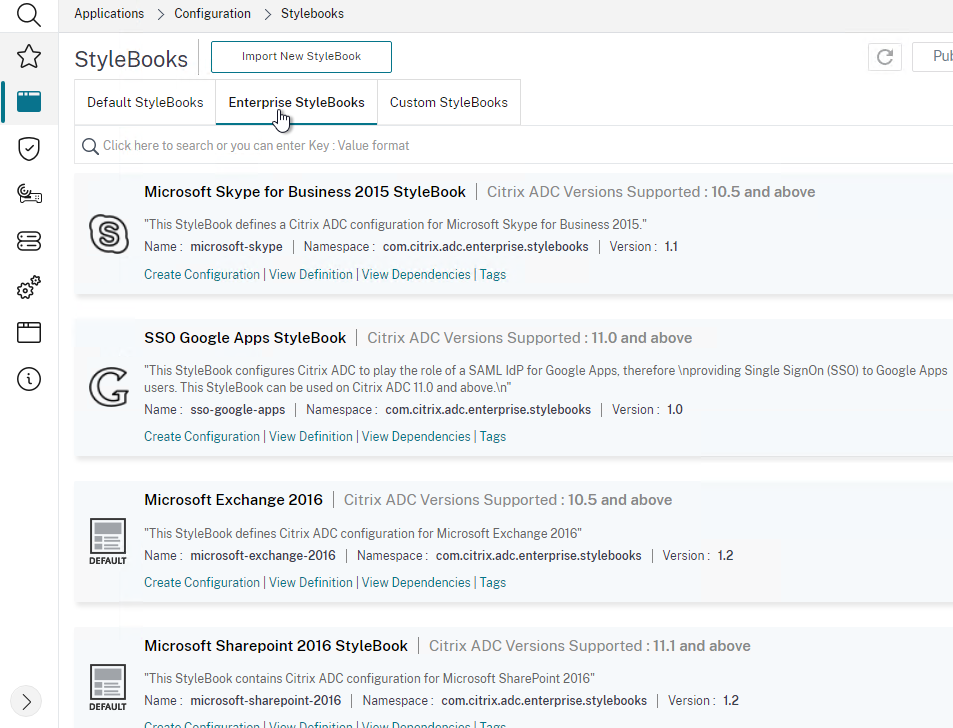Click Sharepoint 2016 StyleBook description text

pos(370,678)
